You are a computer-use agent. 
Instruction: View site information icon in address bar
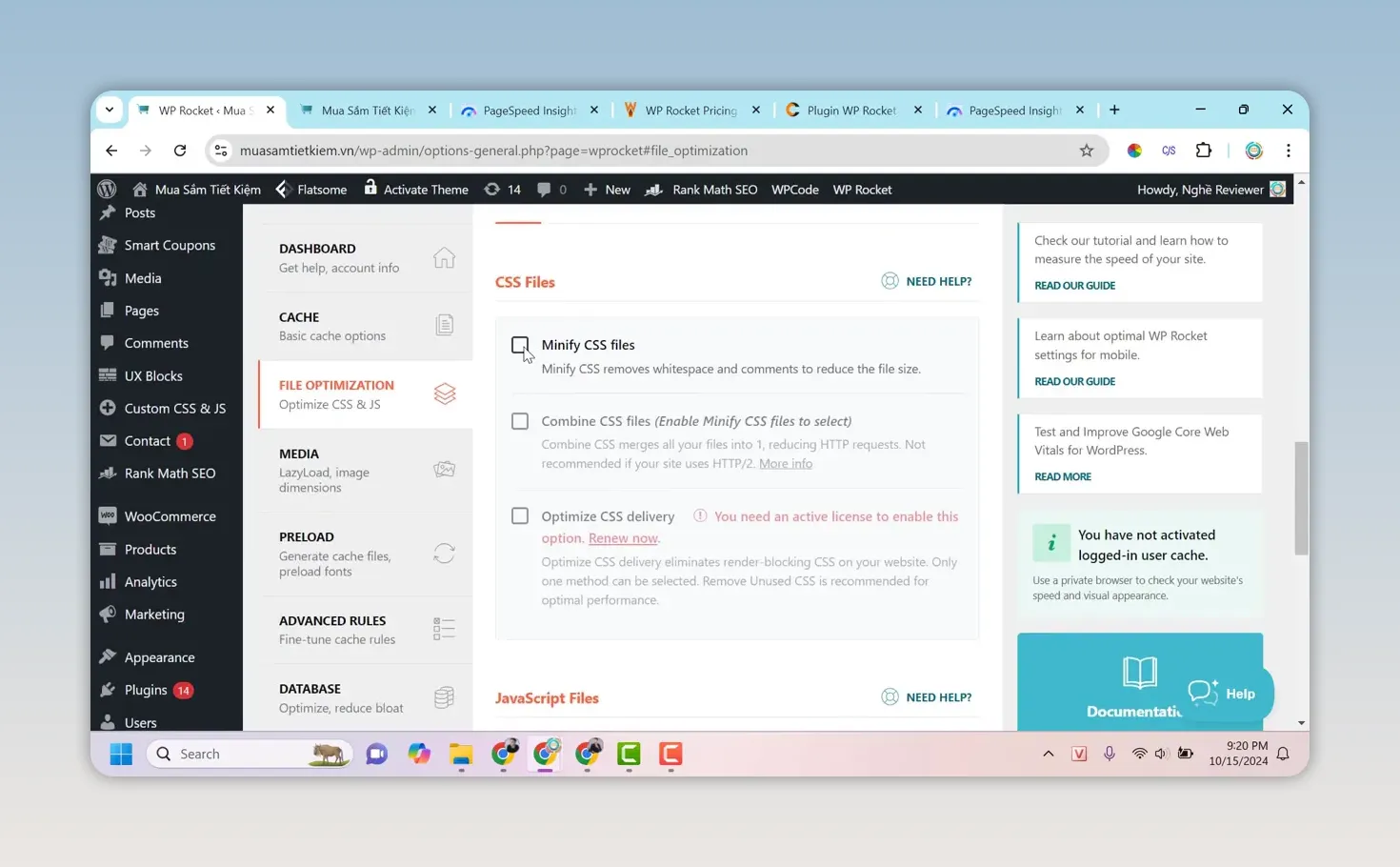pyautogui.click(x=221, y=151)
